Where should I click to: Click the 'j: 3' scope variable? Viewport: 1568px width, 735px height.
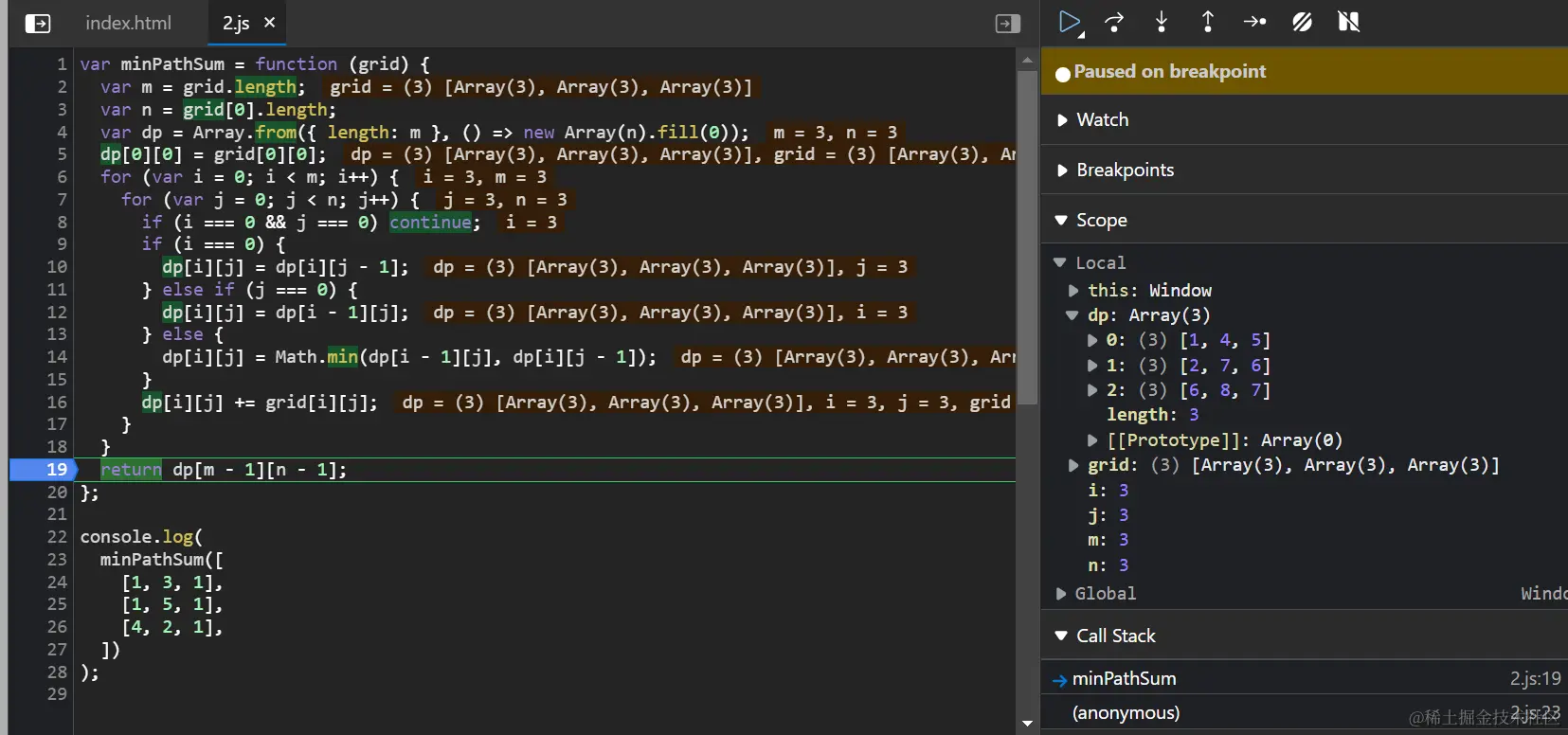tap(1108, 515)
